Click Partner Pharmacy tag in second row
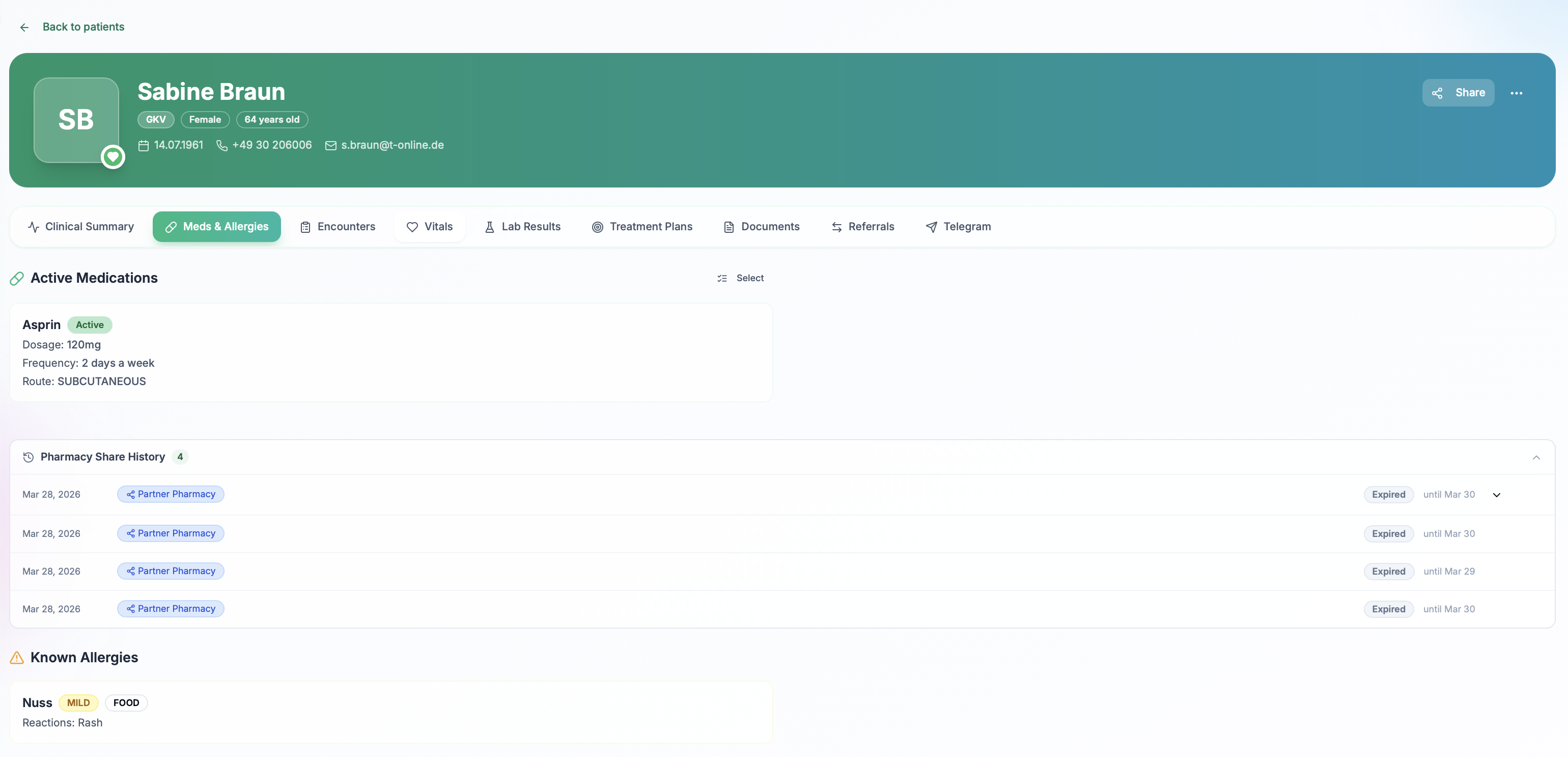The height and width of the screenshot is (757, 1568). (x=171, y=533)
